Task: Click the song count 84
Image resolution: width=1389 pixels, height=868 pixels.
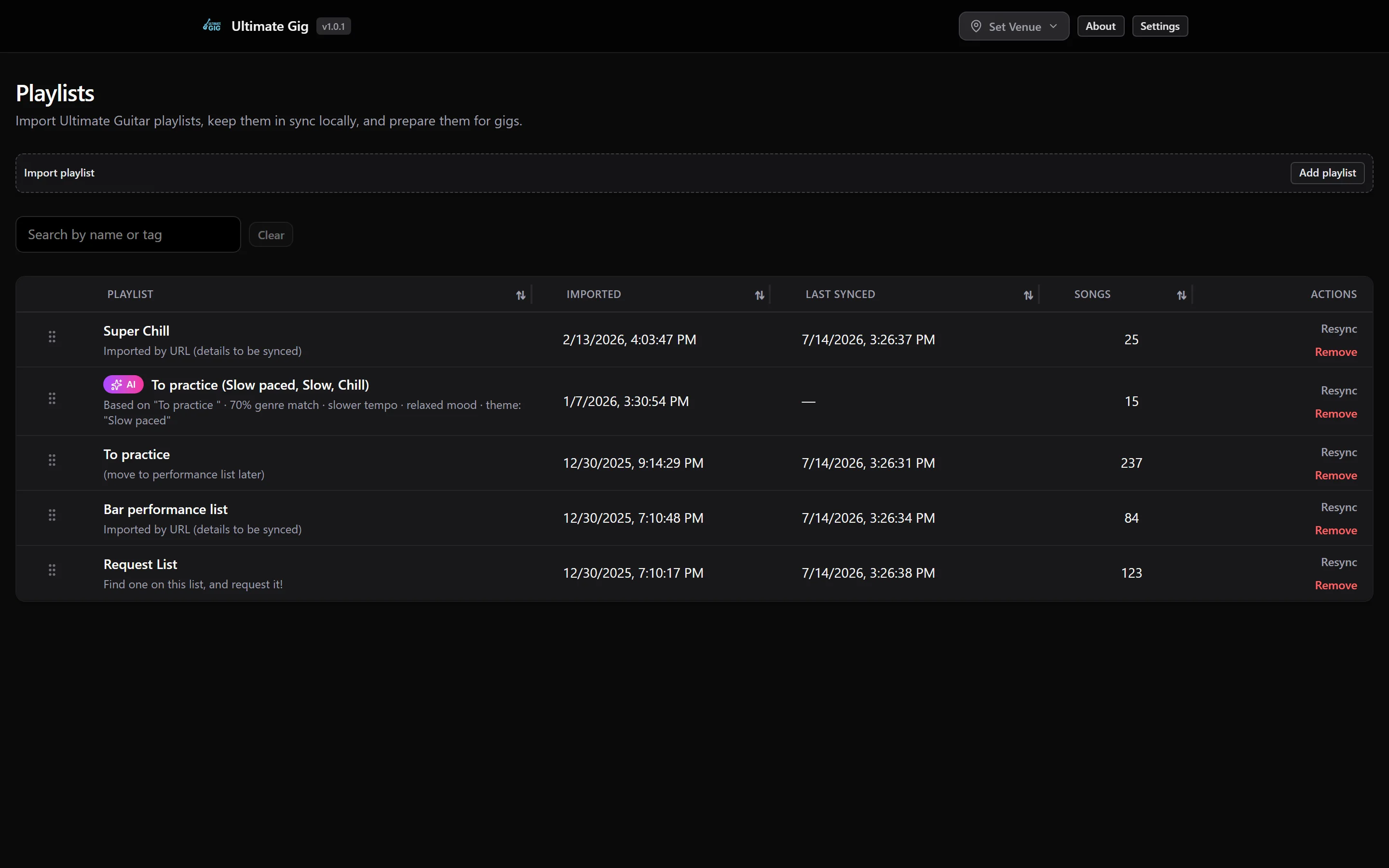Action: point(1131,518)
